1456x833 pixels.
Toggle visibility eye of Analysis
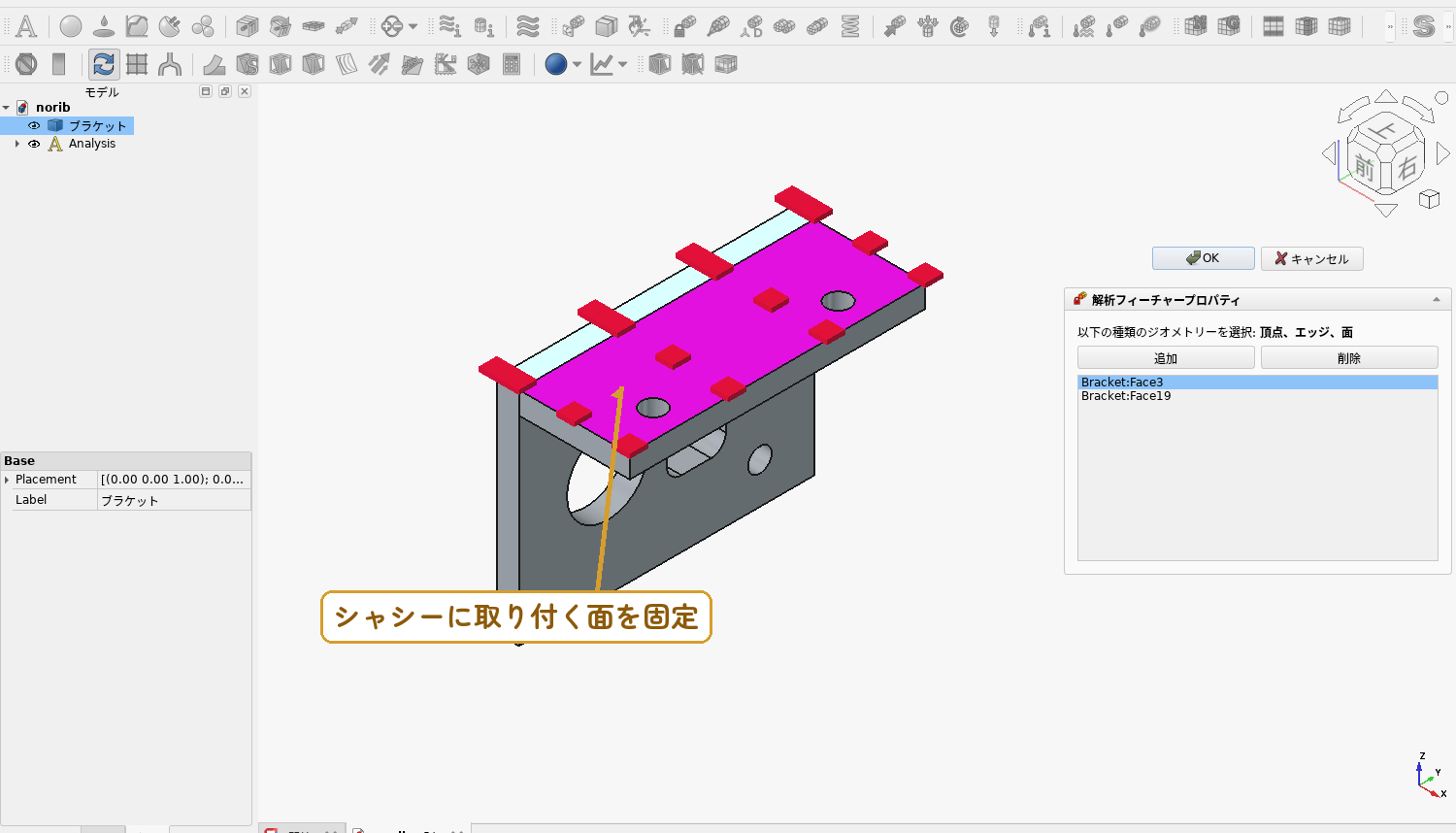[34, 144]
